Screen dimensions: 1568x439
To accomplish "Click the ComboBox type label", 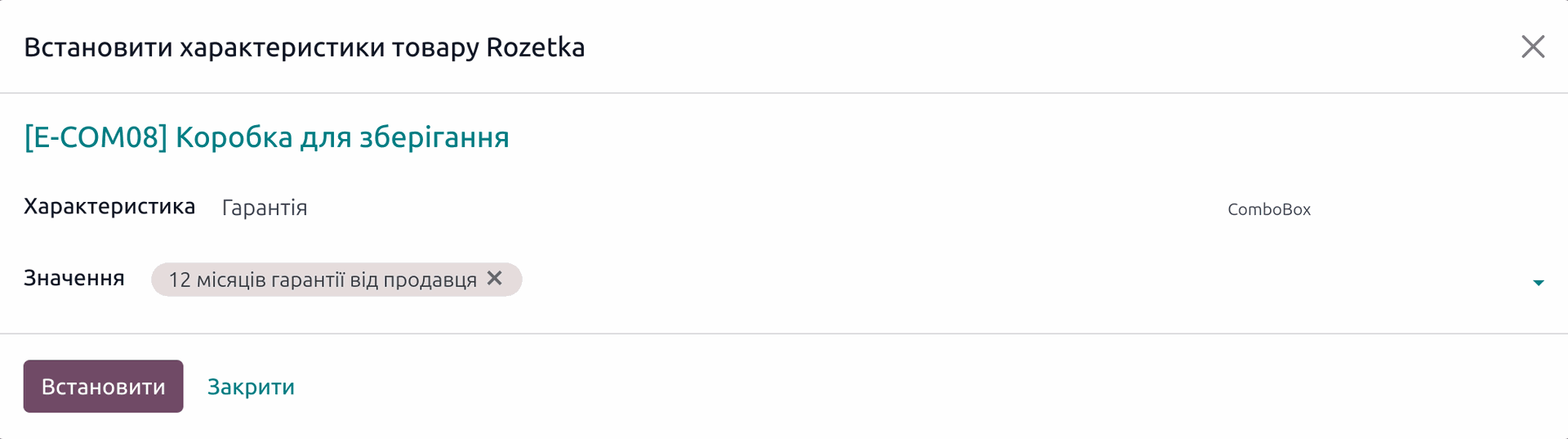I will point(1268,209).
